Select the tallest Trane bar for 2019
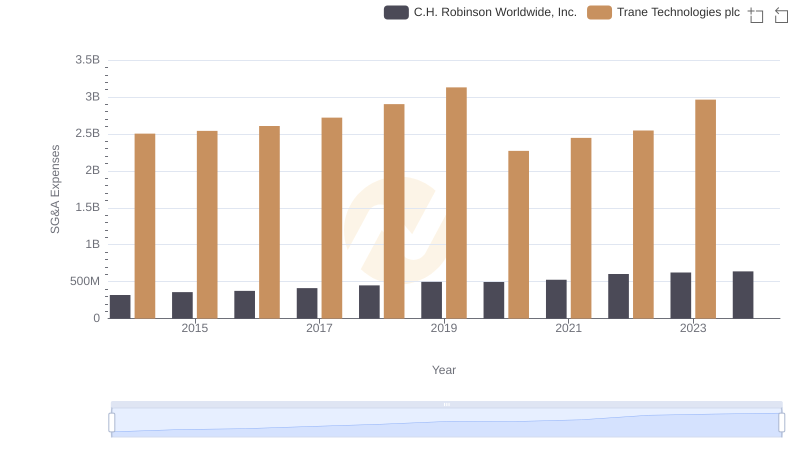 click(x=456, y=203)
